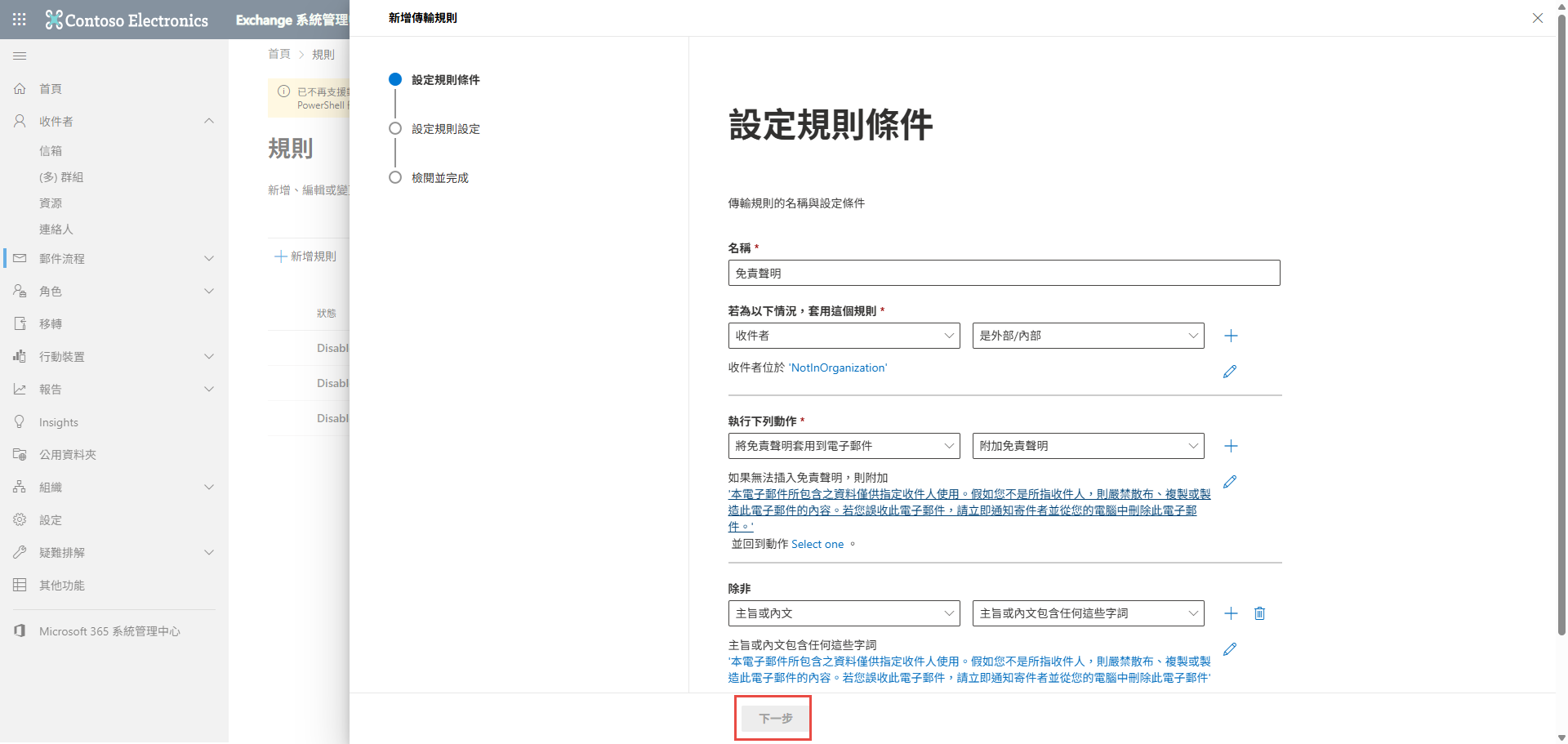Image resolution: width=1568 pixels, height=744 pixels.
Task: Open (多) 群組 in sidebar
Action: click(x=61, y=176)
